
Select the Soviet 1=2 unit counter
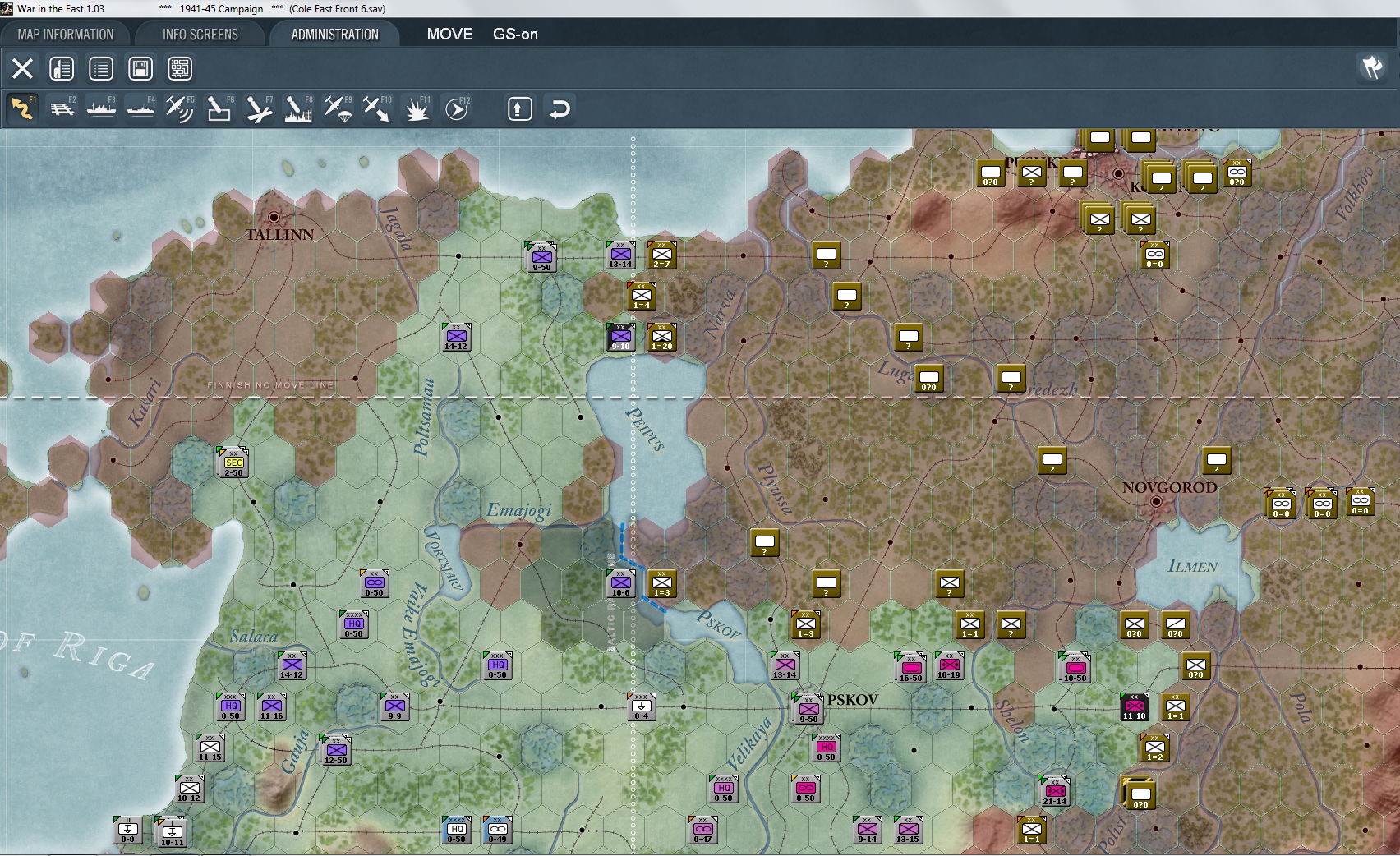tap(1154, 748)
